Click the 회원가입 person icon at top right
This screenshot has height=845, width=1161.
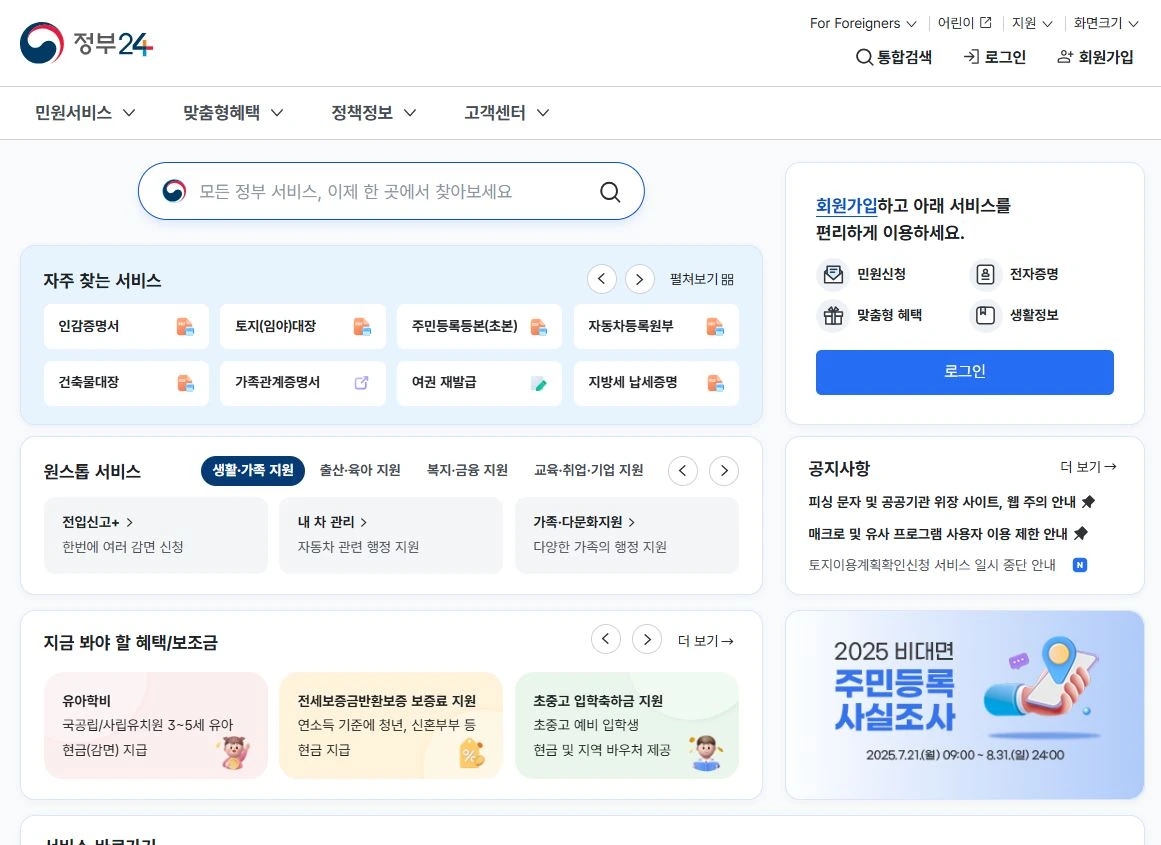point(1066,58)
